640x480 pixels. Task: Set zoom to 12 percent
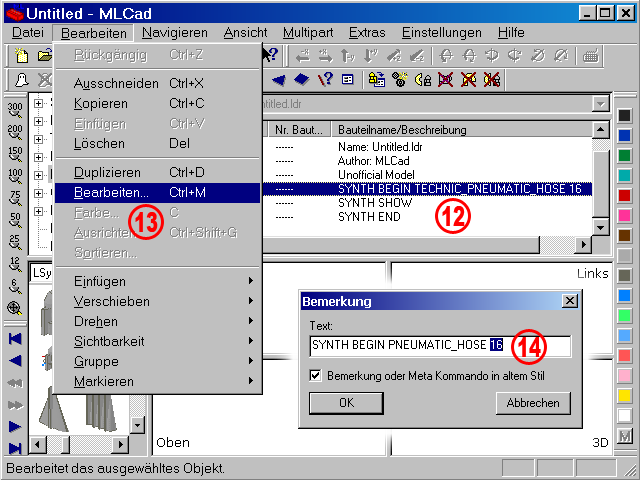[15, 264]
